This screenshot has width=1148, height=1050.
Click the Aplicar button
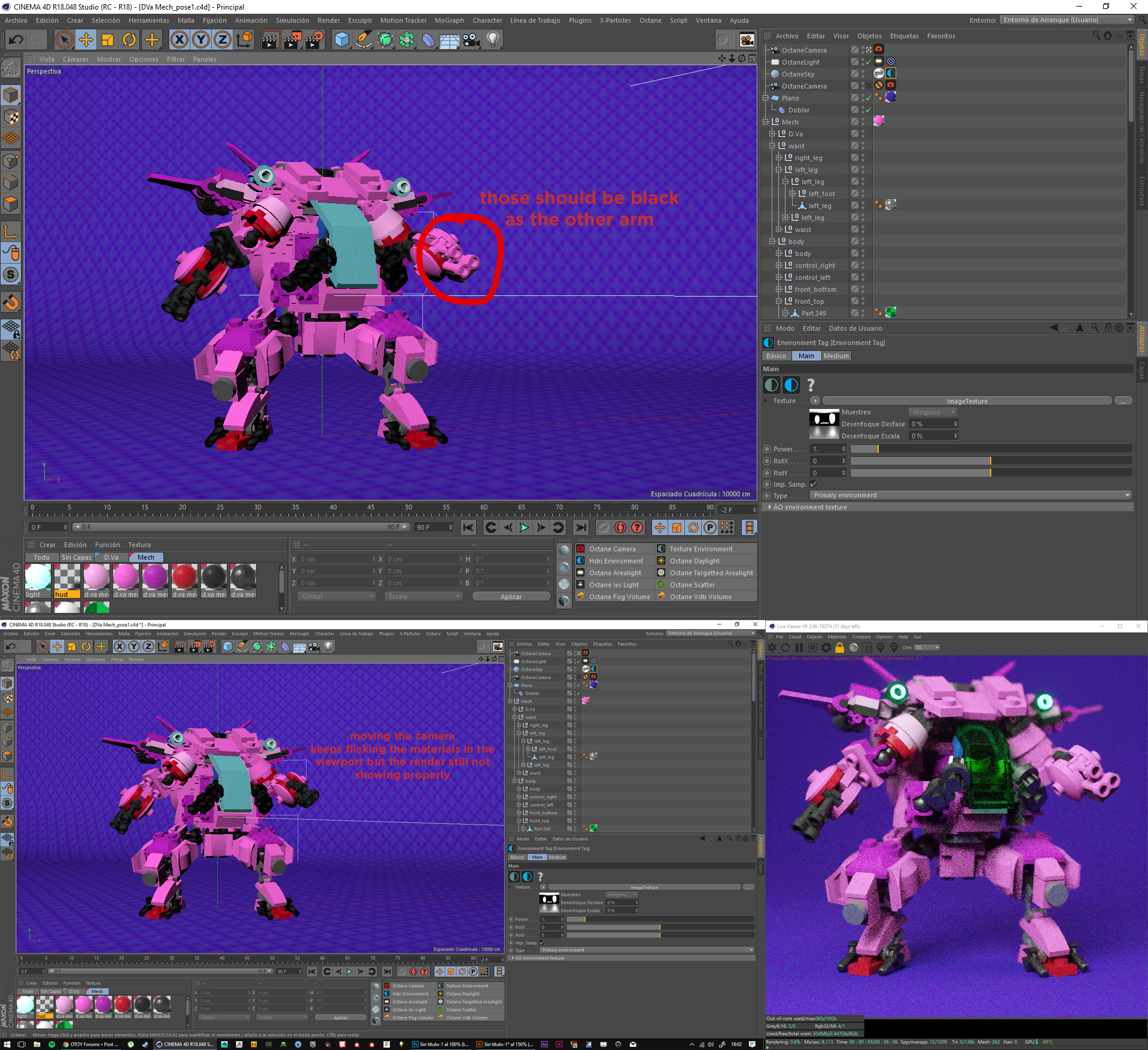tap(511, 597)
